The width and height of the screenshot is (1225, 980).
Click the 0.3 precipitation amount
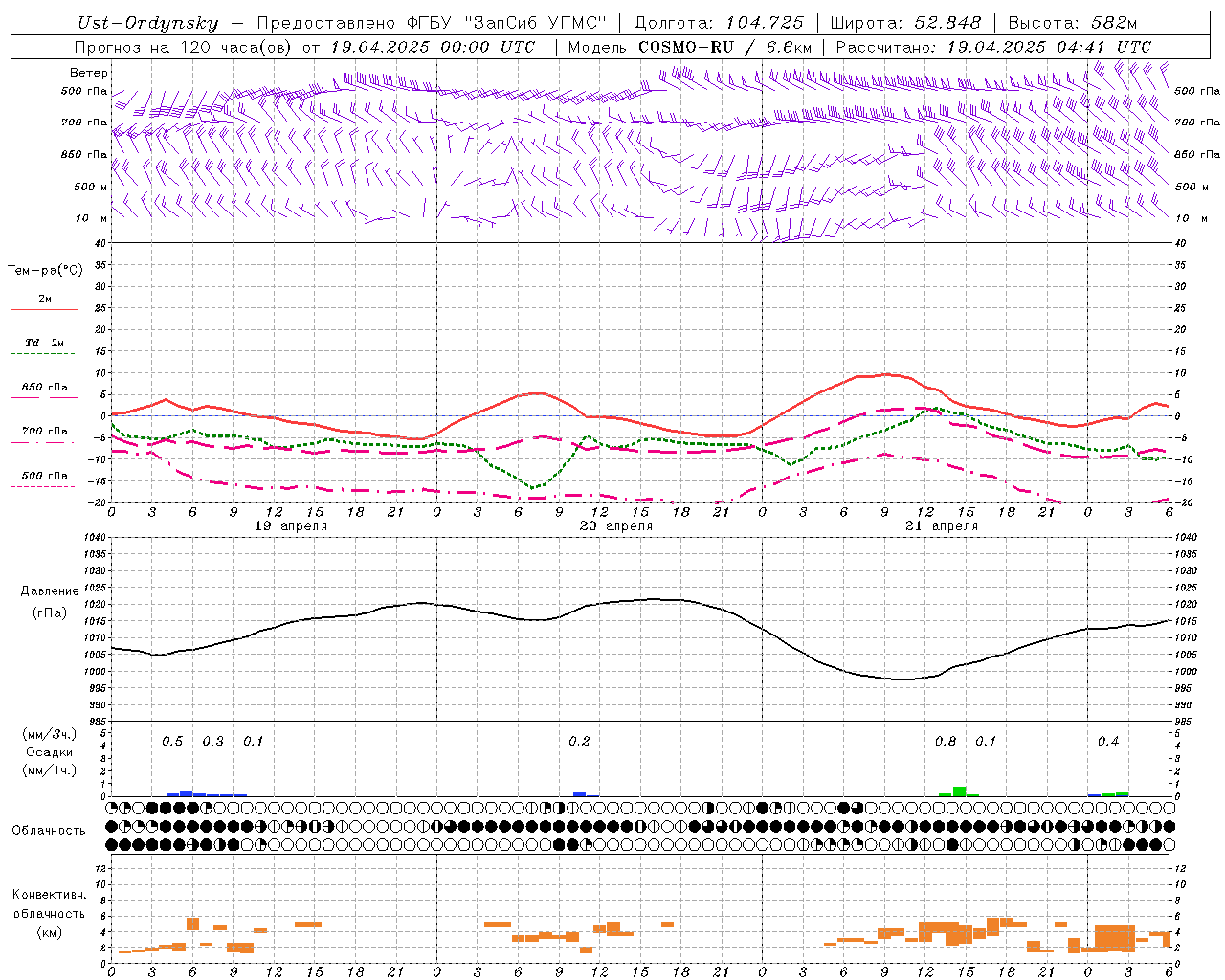(x=212, y=741)
